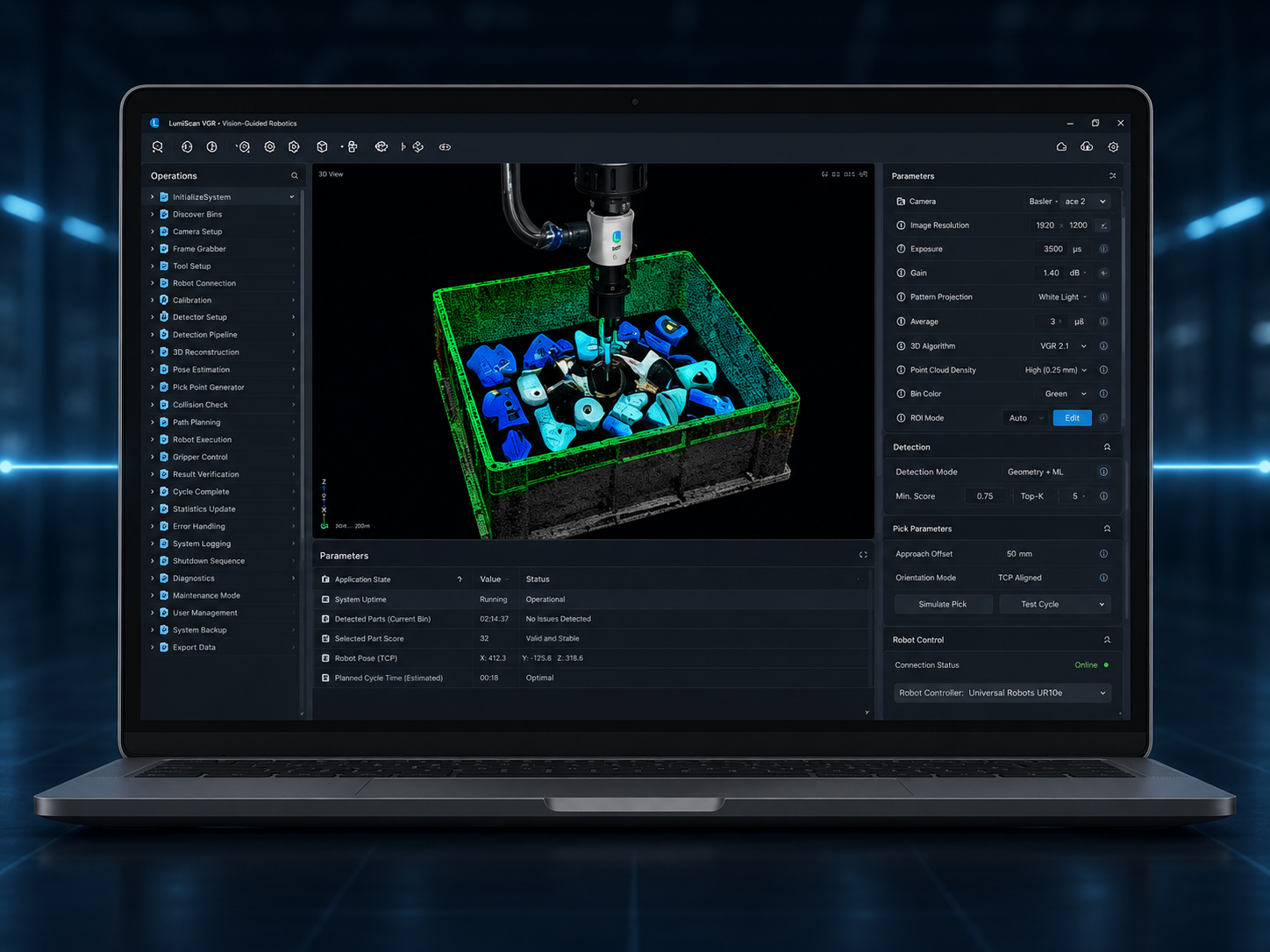Open the Bin Color Green dropdown
This screenshot has height=952, width=1270.
[1066, 394]
